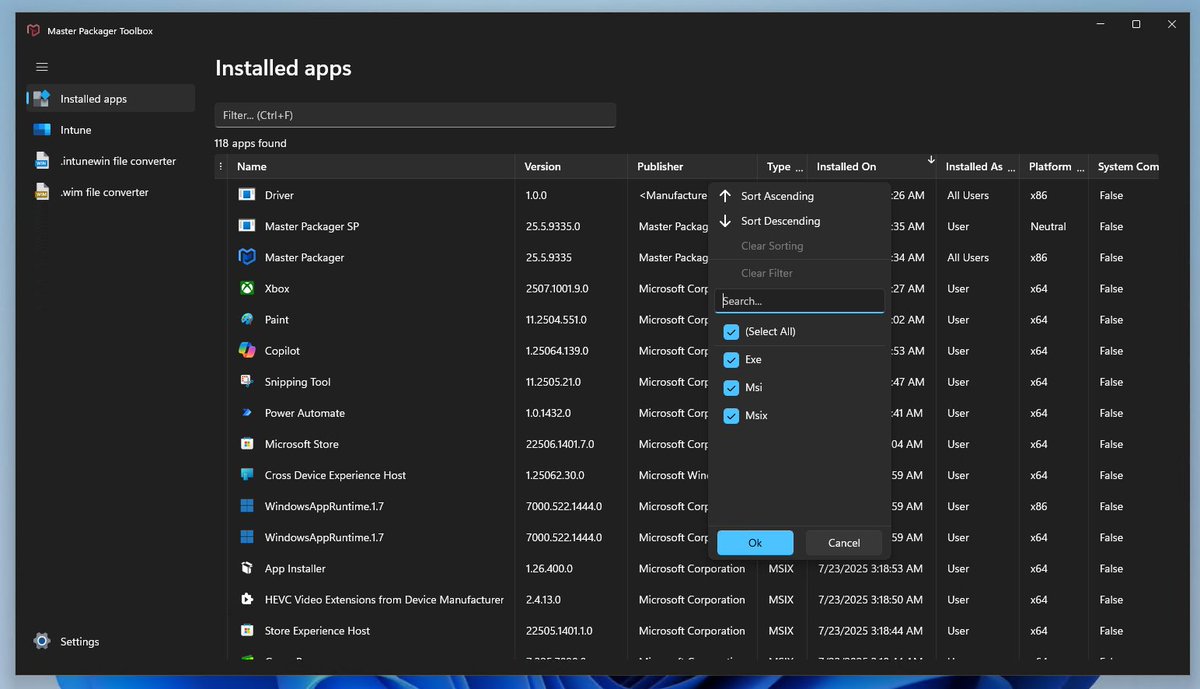Focus the Search field in filter popup

coord(799,301)
